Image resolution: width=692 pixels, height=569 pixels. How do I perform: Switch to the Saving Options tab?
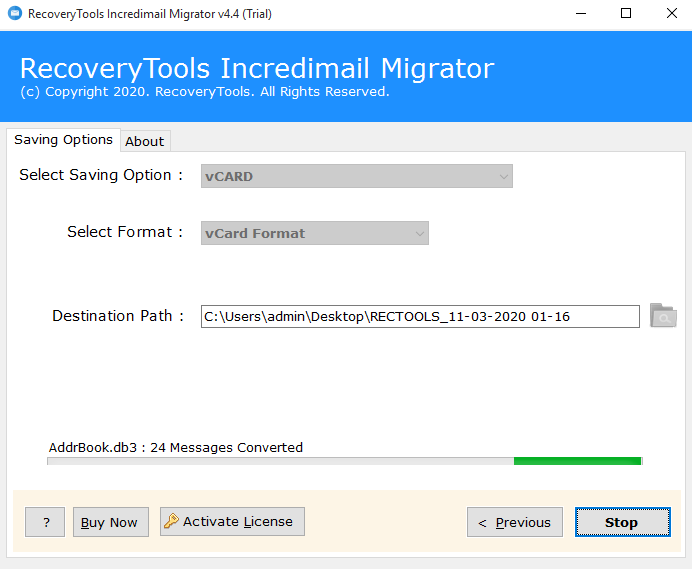tap(63, 140)
